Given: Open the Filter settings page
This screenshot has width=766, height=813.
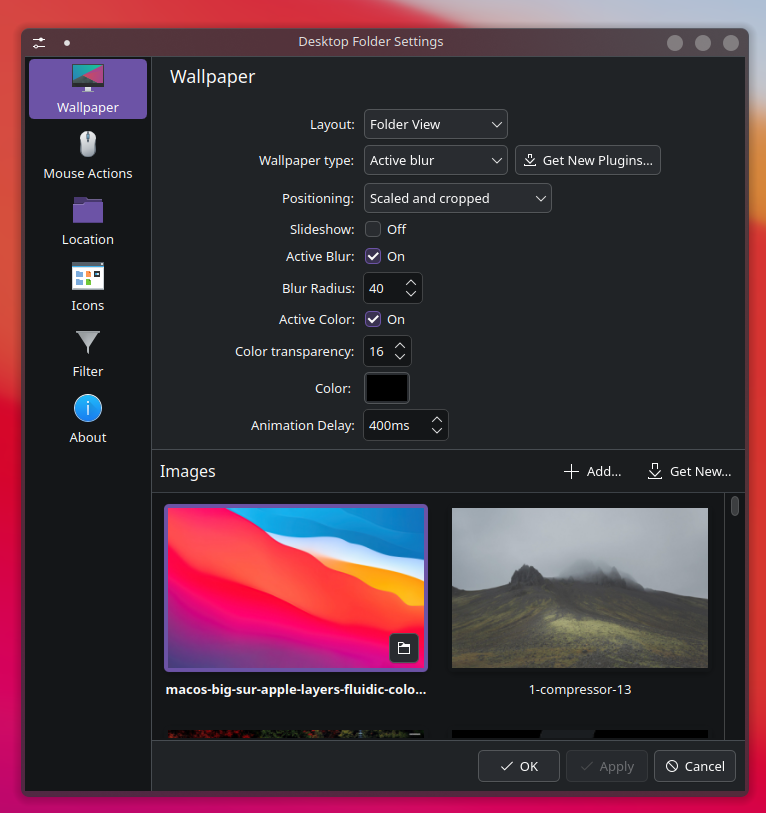Looking at the screenshot, I should 88,354.
